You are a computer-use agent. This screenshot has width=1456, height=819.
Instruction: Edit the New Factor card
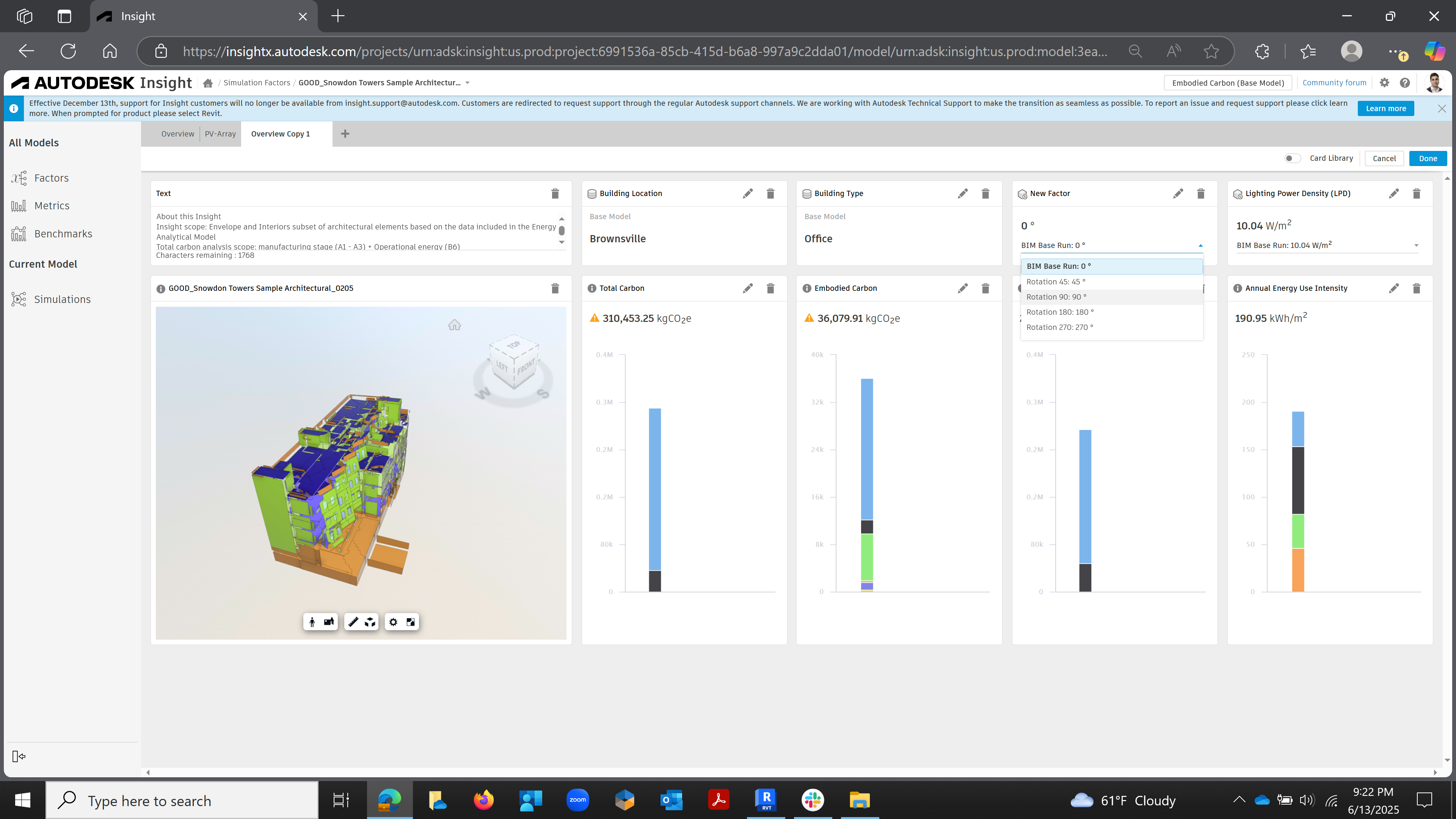pyautogui.click(x=1178, y=193)
